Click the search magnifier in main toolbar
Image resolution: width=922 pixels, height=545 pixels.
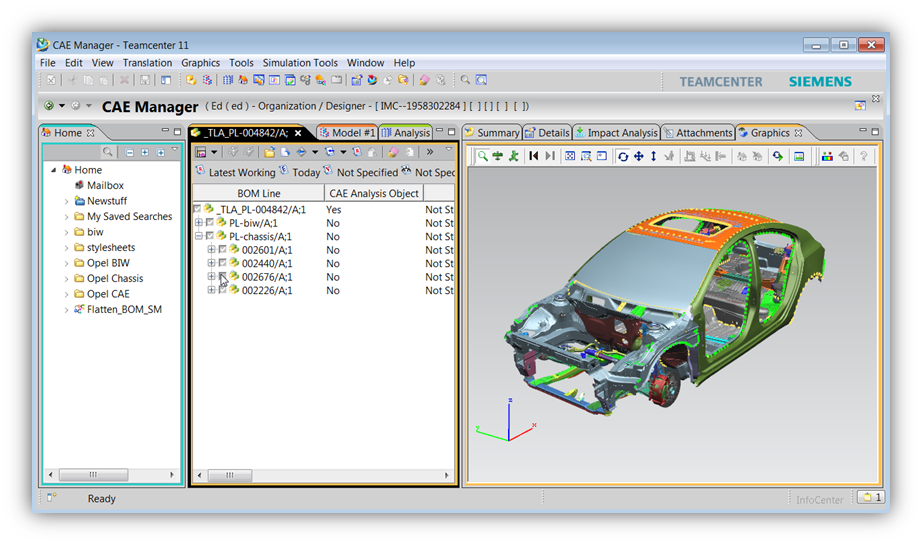point(465,80)
